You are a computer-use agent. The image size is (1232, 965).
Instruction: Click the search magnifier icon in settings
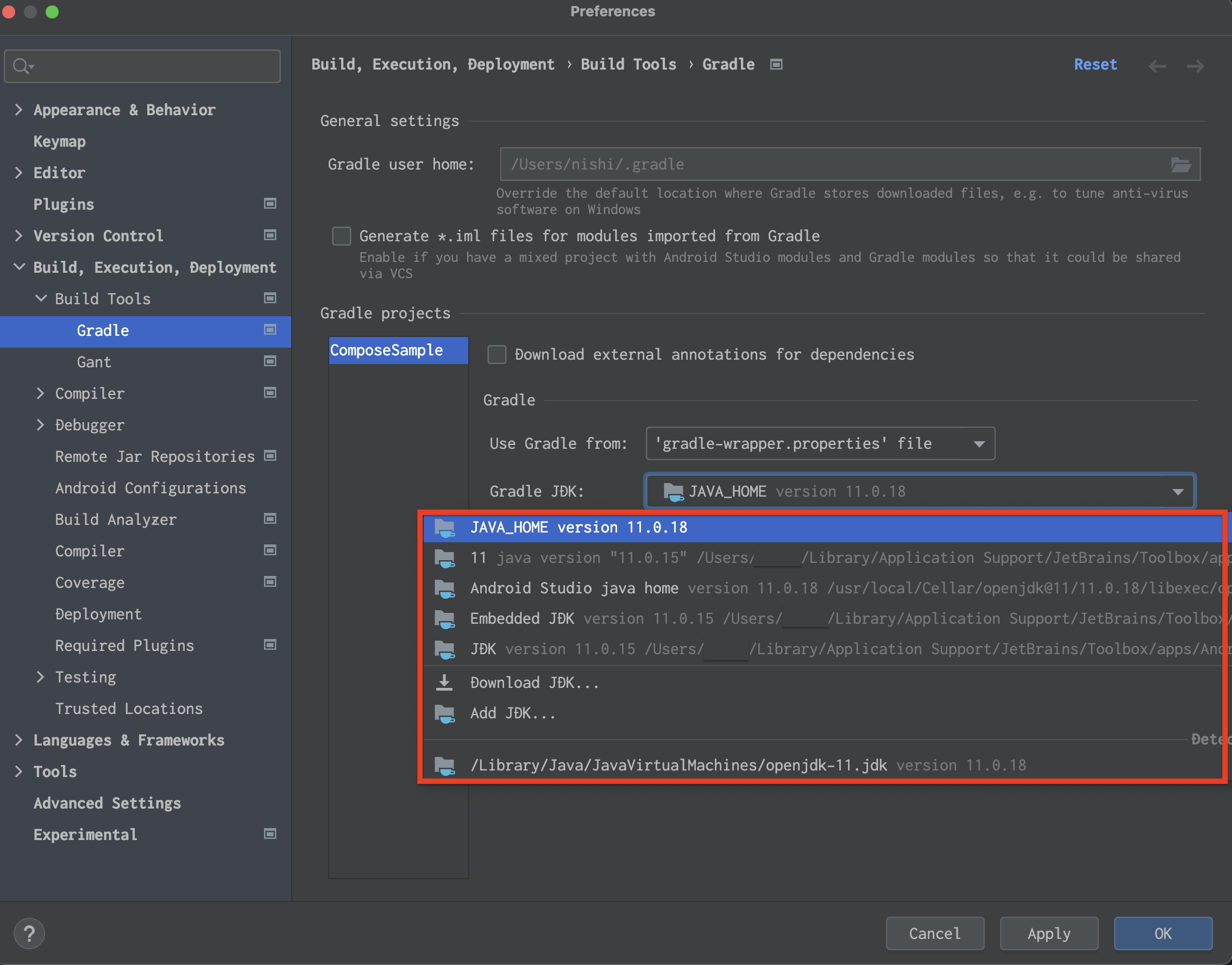click(x=23, y=66)
